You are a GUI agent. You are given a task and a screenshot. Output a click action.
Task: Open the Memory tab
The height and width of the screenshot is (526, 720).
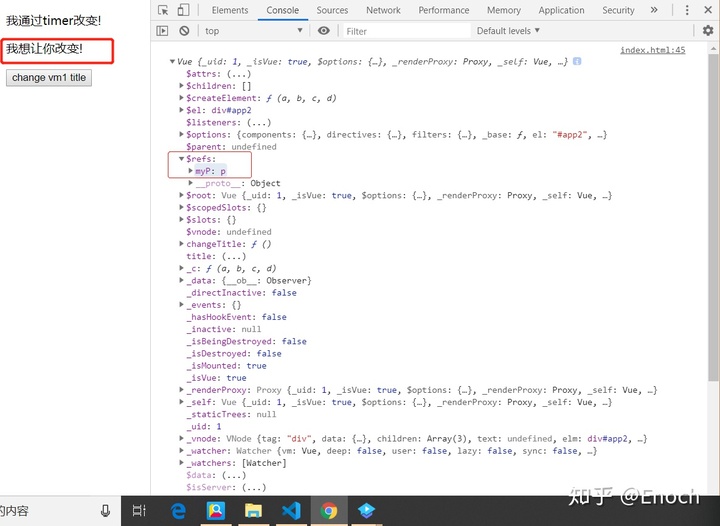(504, 10)
